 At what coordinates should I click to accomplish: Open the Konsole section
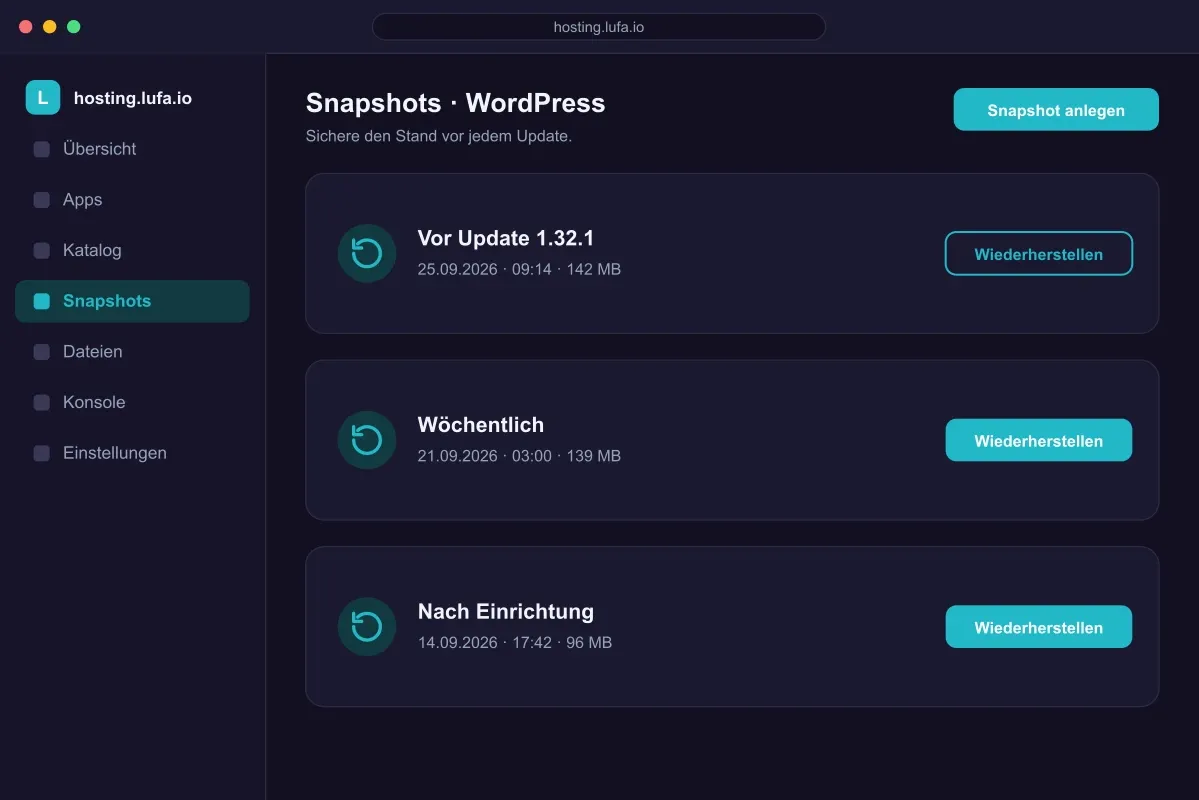[132, 402]
